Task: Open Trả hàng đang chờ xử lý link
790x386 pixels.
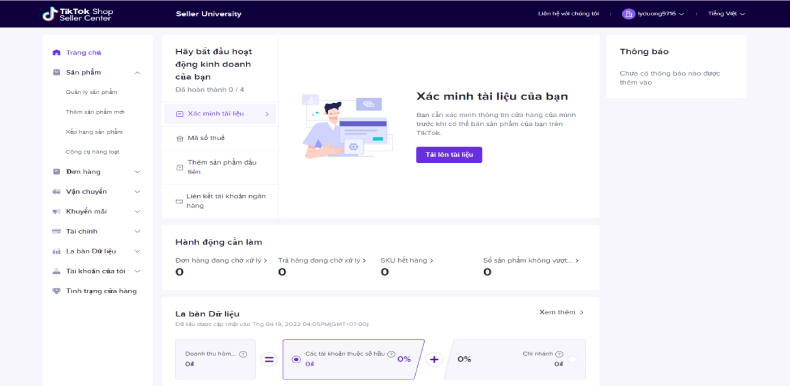Action: (x=322, y=261)
